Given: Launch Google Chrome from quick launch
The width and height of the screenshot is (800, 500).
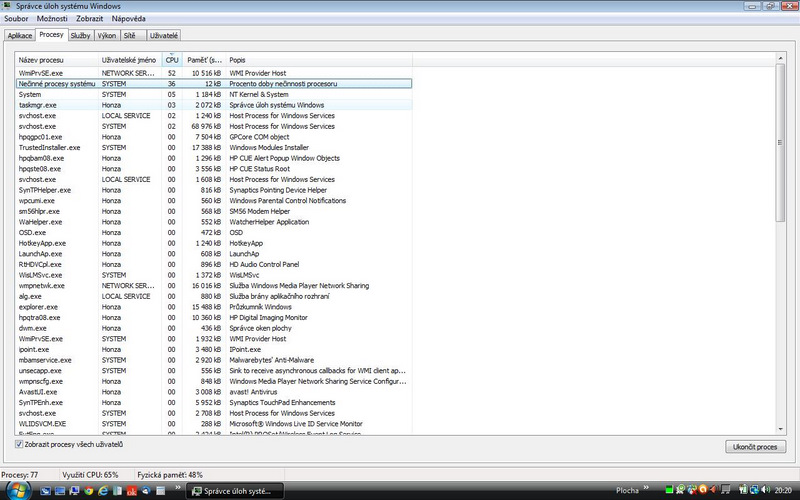Looking at the screenshot, I should coord(88,491).
